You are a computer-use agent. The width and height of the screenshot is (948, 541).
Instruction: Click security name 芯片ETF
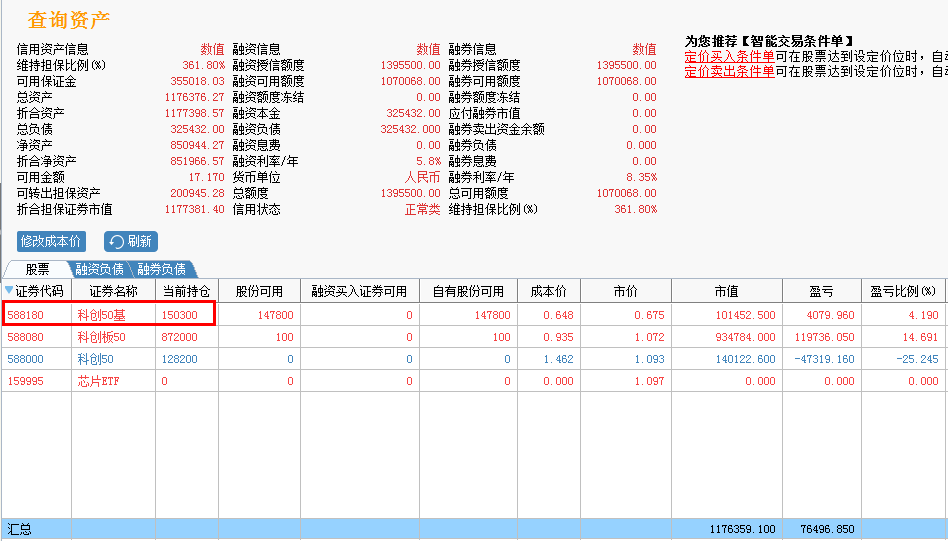coord(99,381)
